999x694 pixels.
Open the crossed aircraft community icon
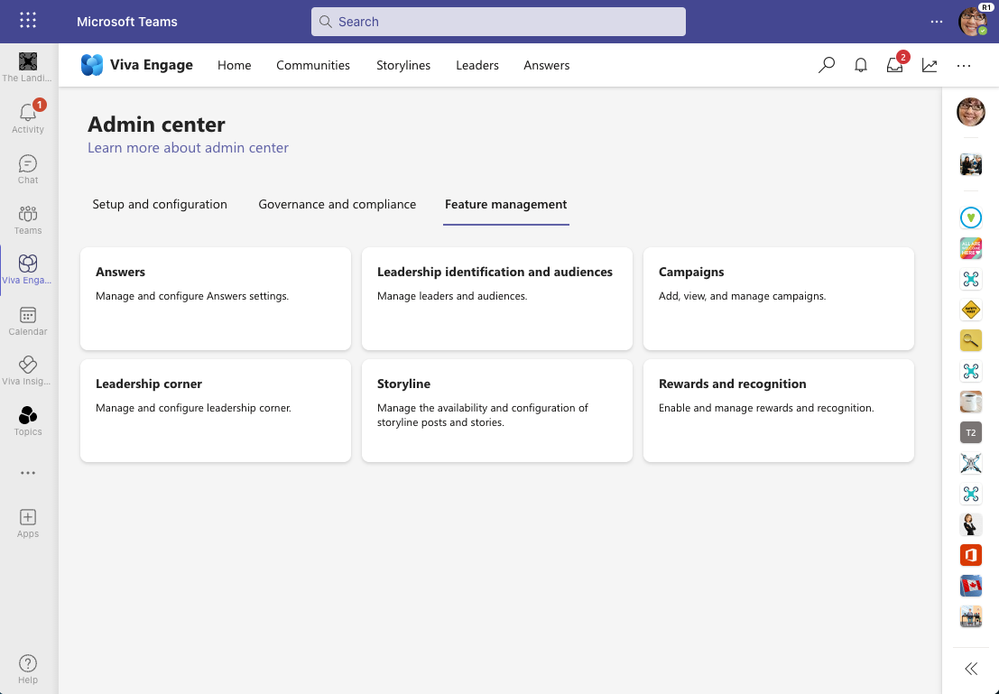coord(971,463)
